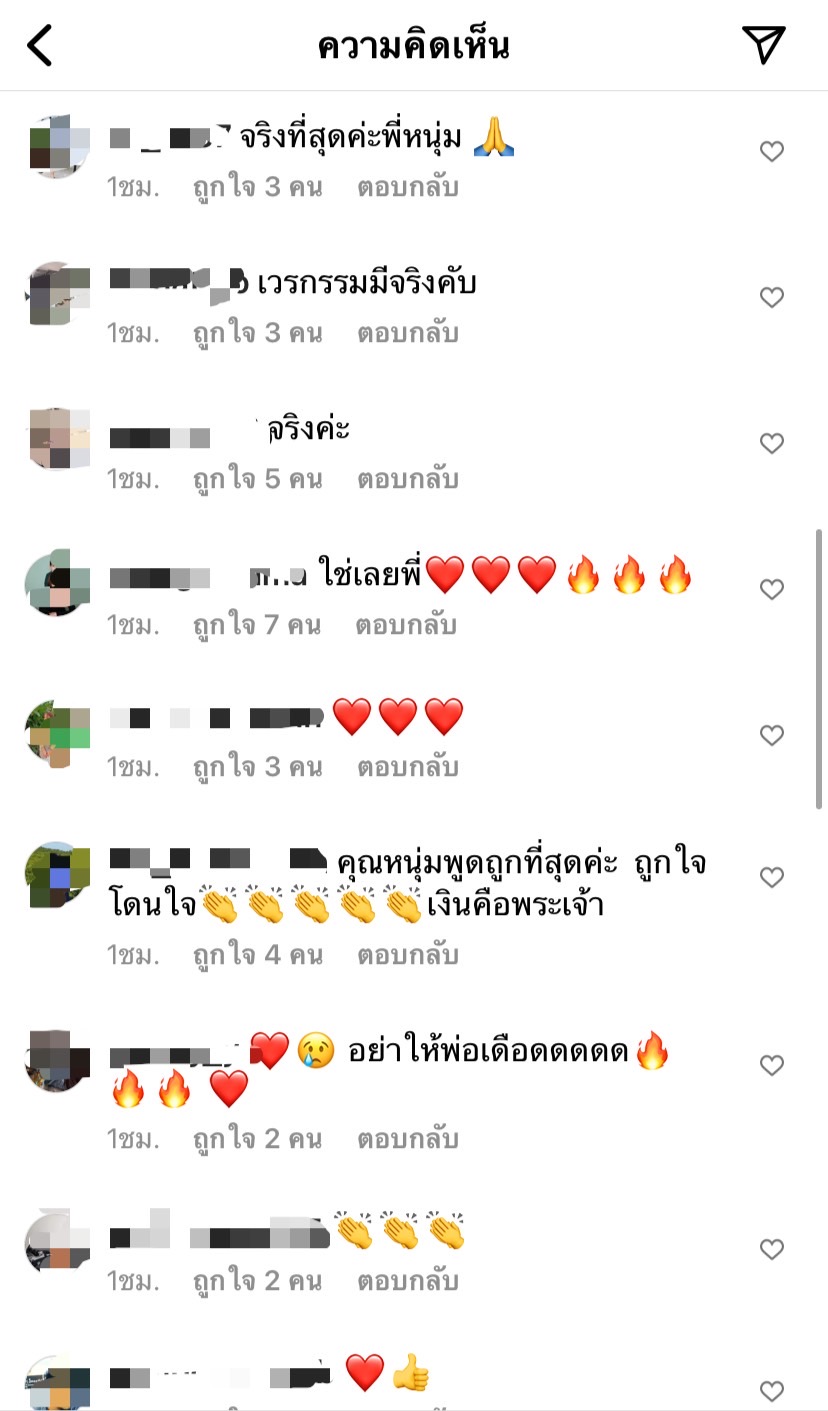Image resolution: width=828 pixels, height=1411 pixels.
Task: Like the "ใช่เลยพี่" comment with heart icon
Action: [772, 590]
